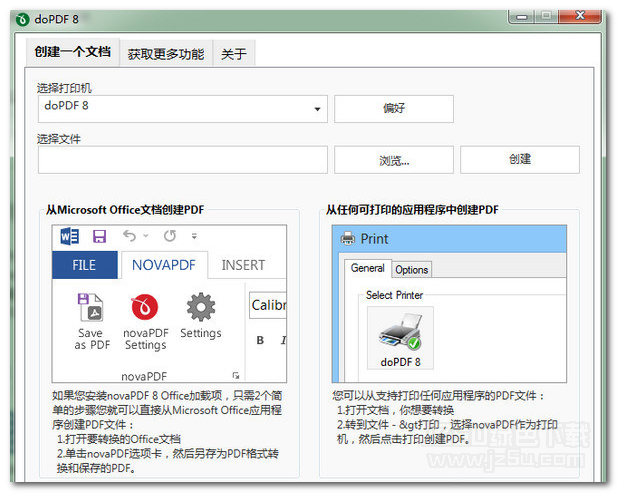Select the INSERT ribbon tab
The height and width of the screenshot is (493, 617).
(243, 265)
